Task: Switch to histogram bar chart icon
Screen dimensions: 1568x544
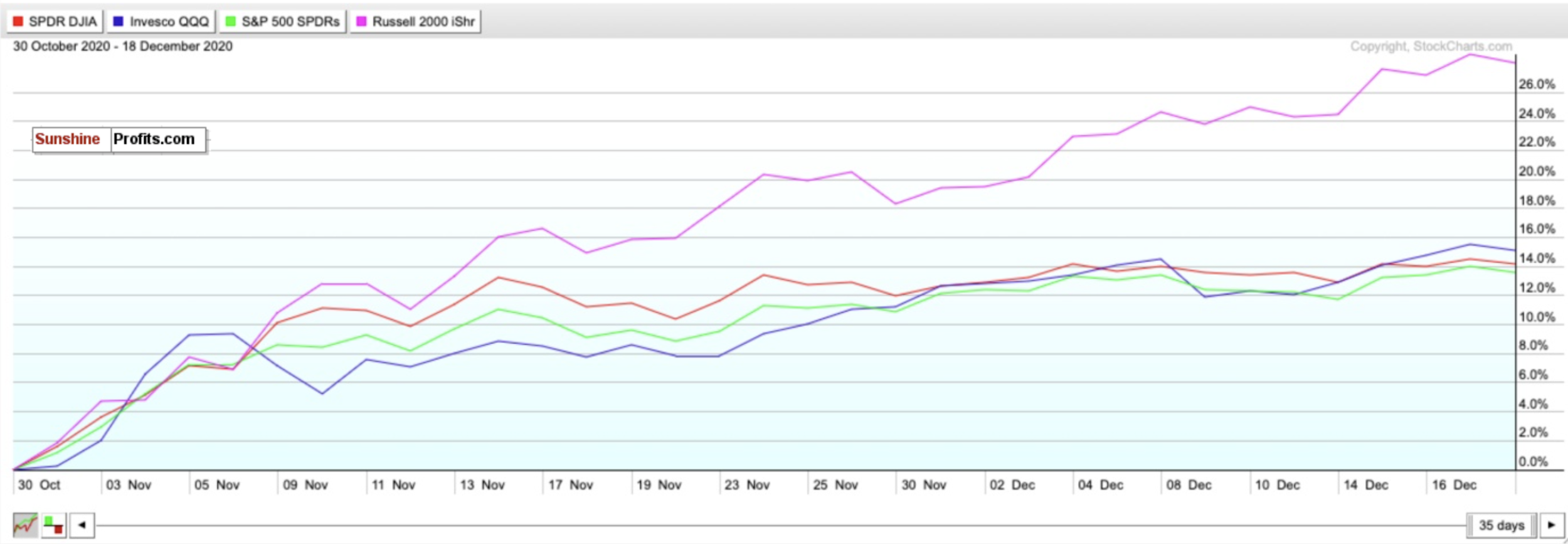Action: (x=54, y=525)
